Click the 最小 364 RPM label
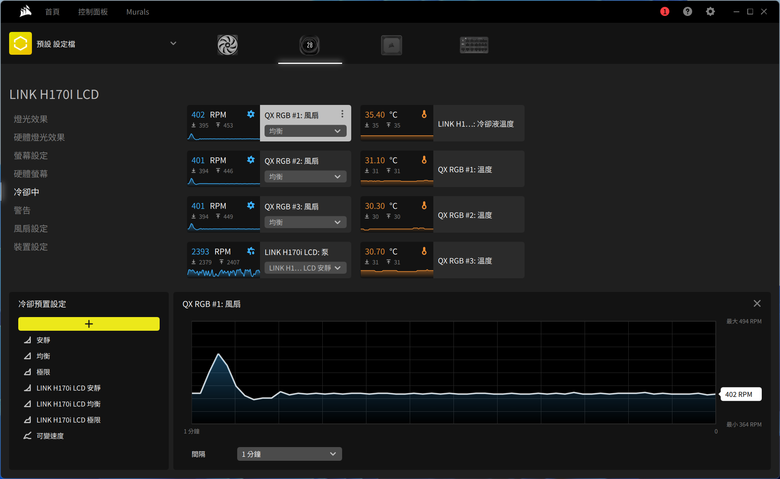780x479 pixels. [x=744, y=424]
